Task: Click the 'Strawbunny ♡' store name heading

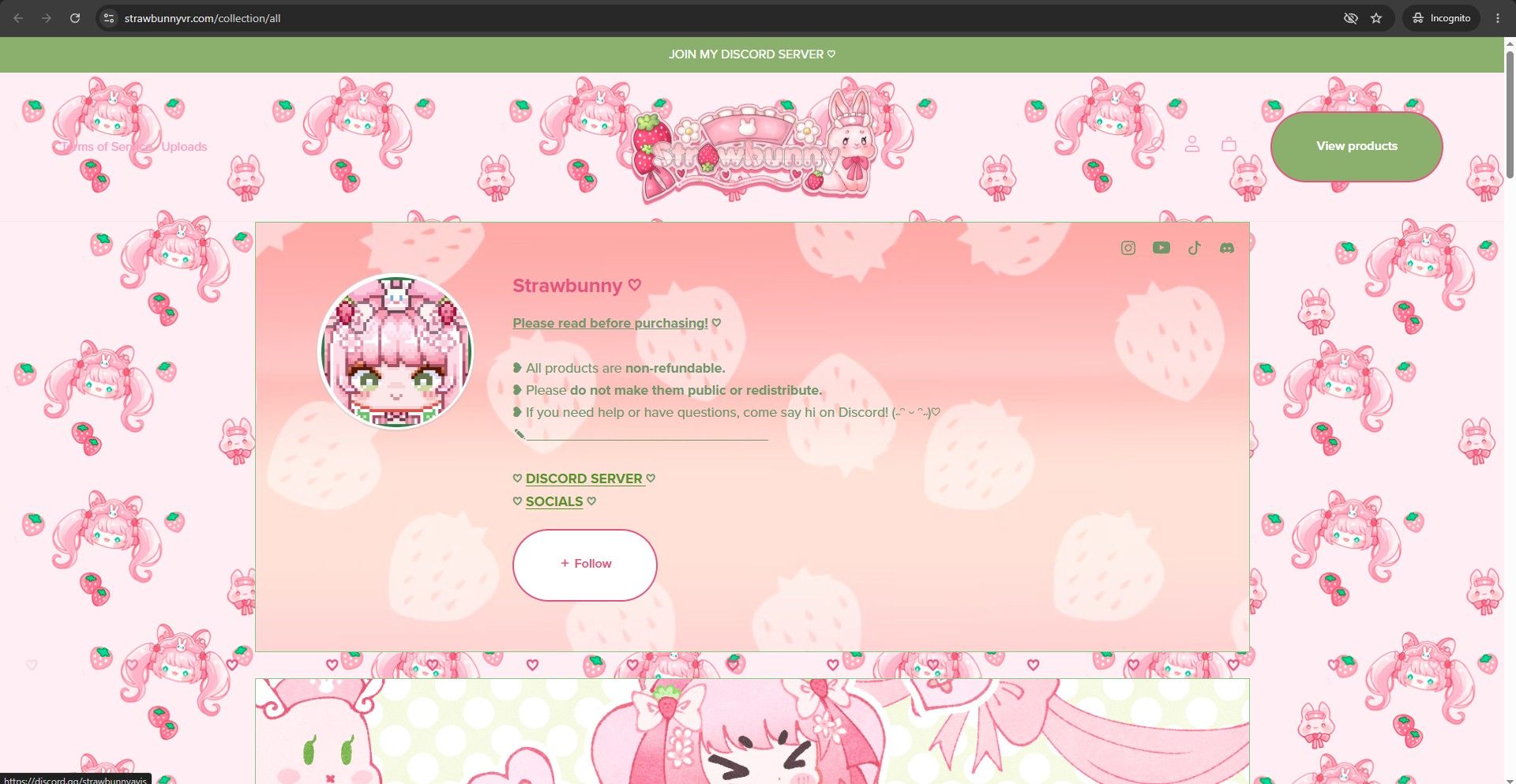Action: [577, 286]
